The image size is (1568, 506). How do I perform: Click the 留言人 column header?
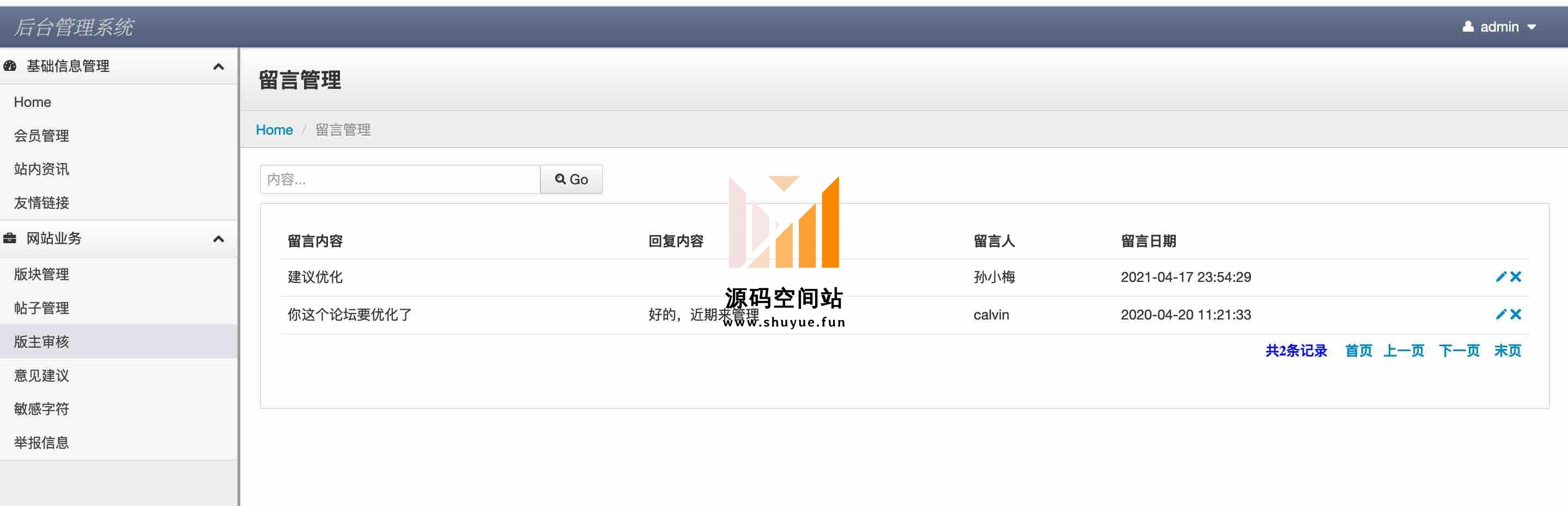point(994,241)
